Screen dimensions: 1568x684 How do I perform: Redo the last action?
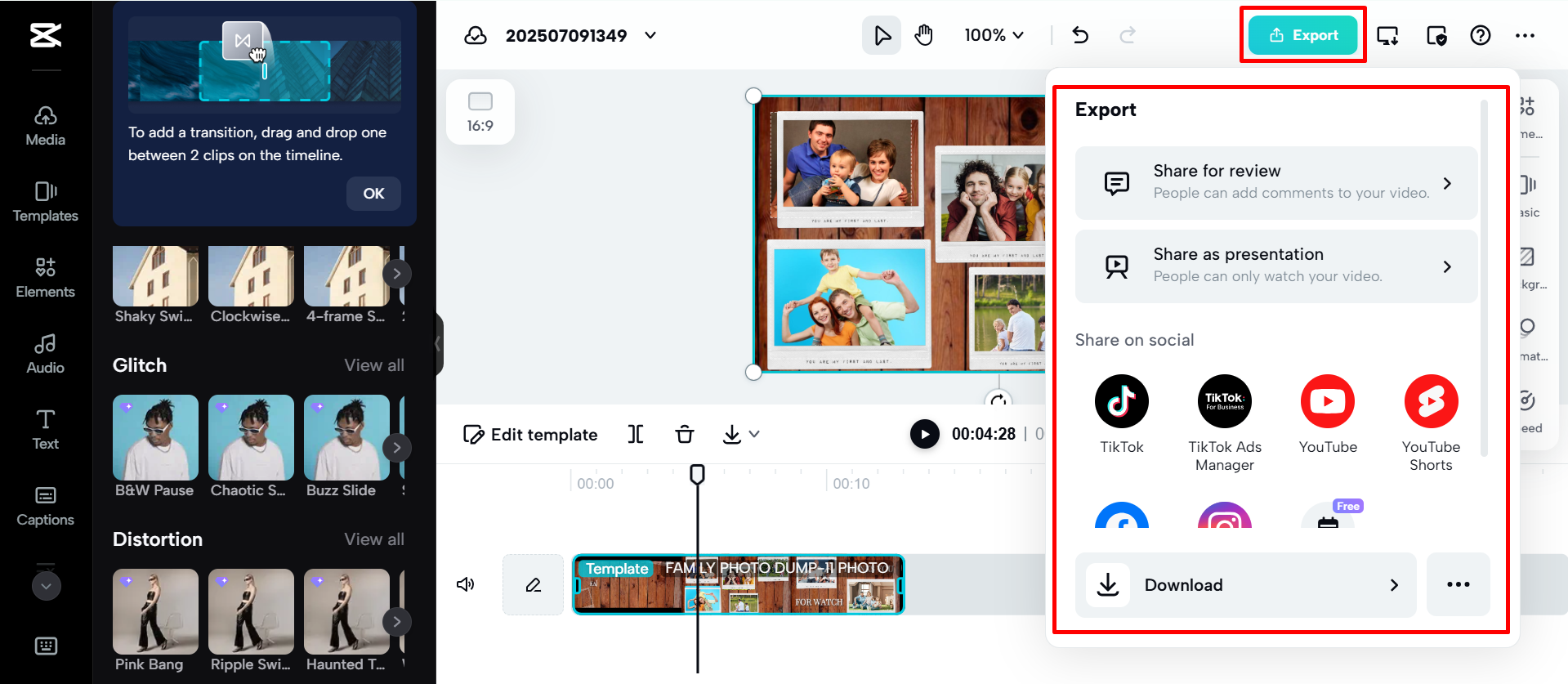pos(1128,35)
